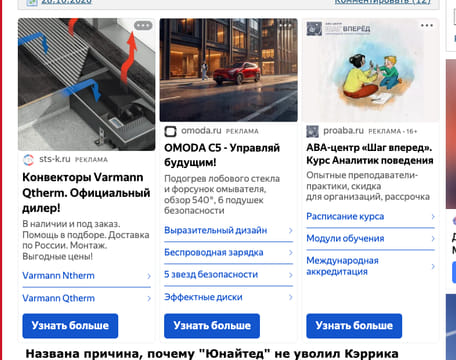Open the three-dot menu on the OMODA ad image
Screen dimensions: 456x360
point(285,25)
